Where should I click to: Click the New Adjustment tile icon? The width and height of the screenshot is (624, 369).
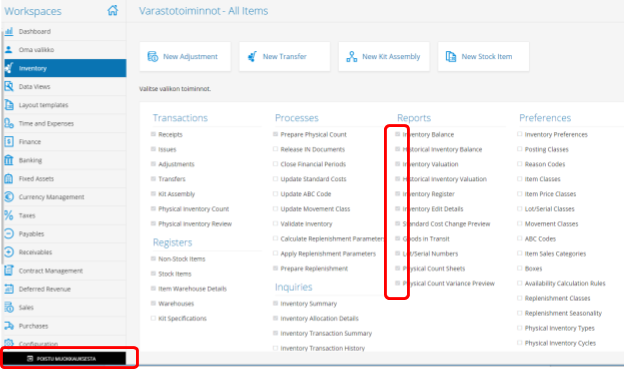[153, 57]
